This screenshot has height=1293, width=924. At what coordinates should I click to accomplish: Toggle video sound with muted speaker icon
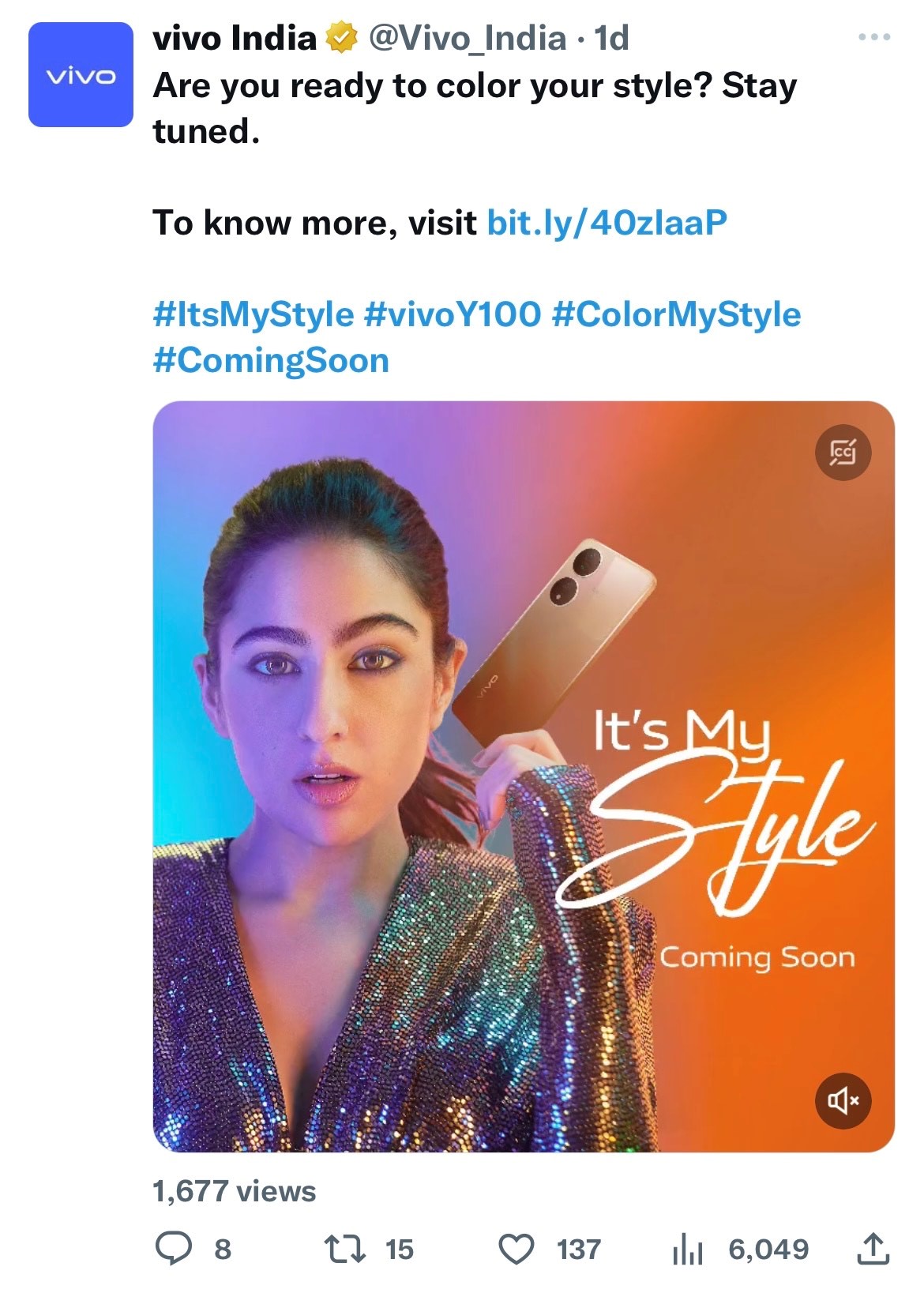[x=843, y=1100]
